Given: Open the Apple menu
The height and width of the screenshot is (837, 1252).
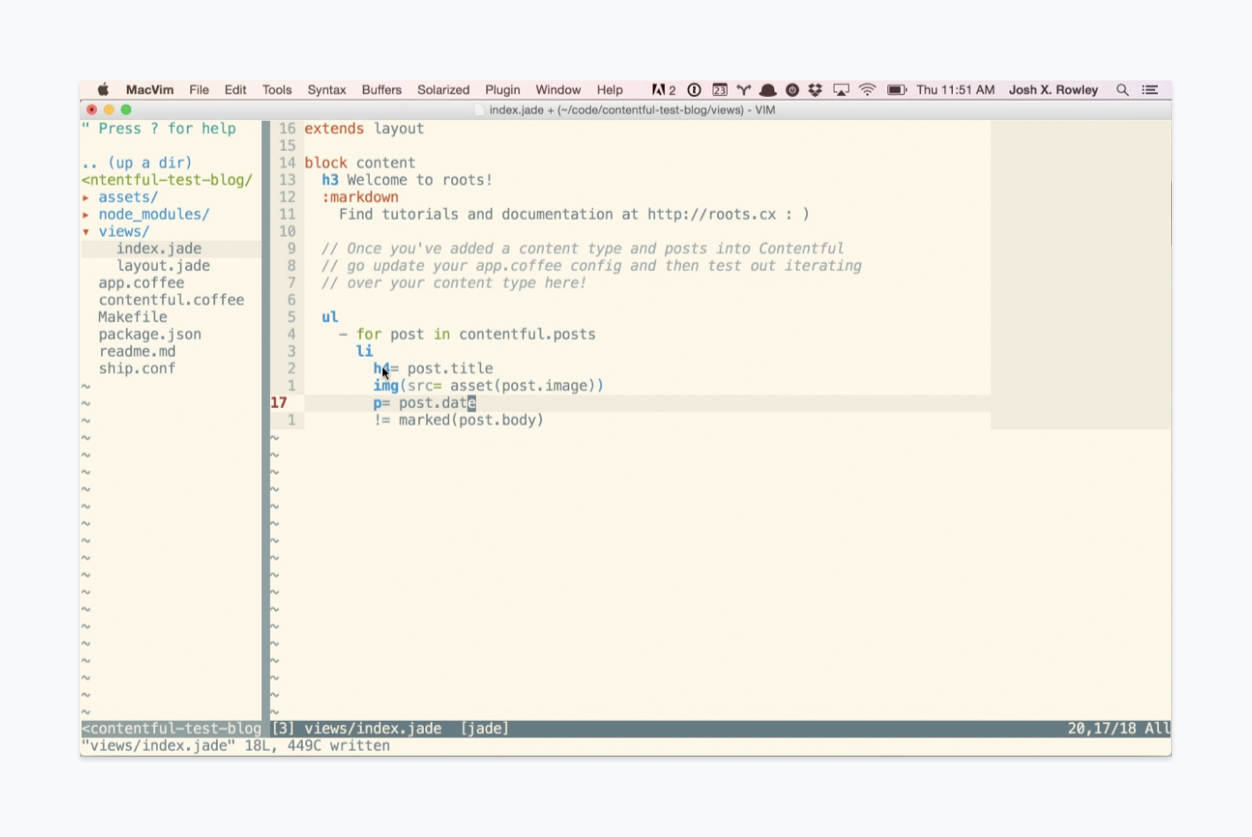Looking at the screenshot, I should pyautogui.click(x=102, y=90).
